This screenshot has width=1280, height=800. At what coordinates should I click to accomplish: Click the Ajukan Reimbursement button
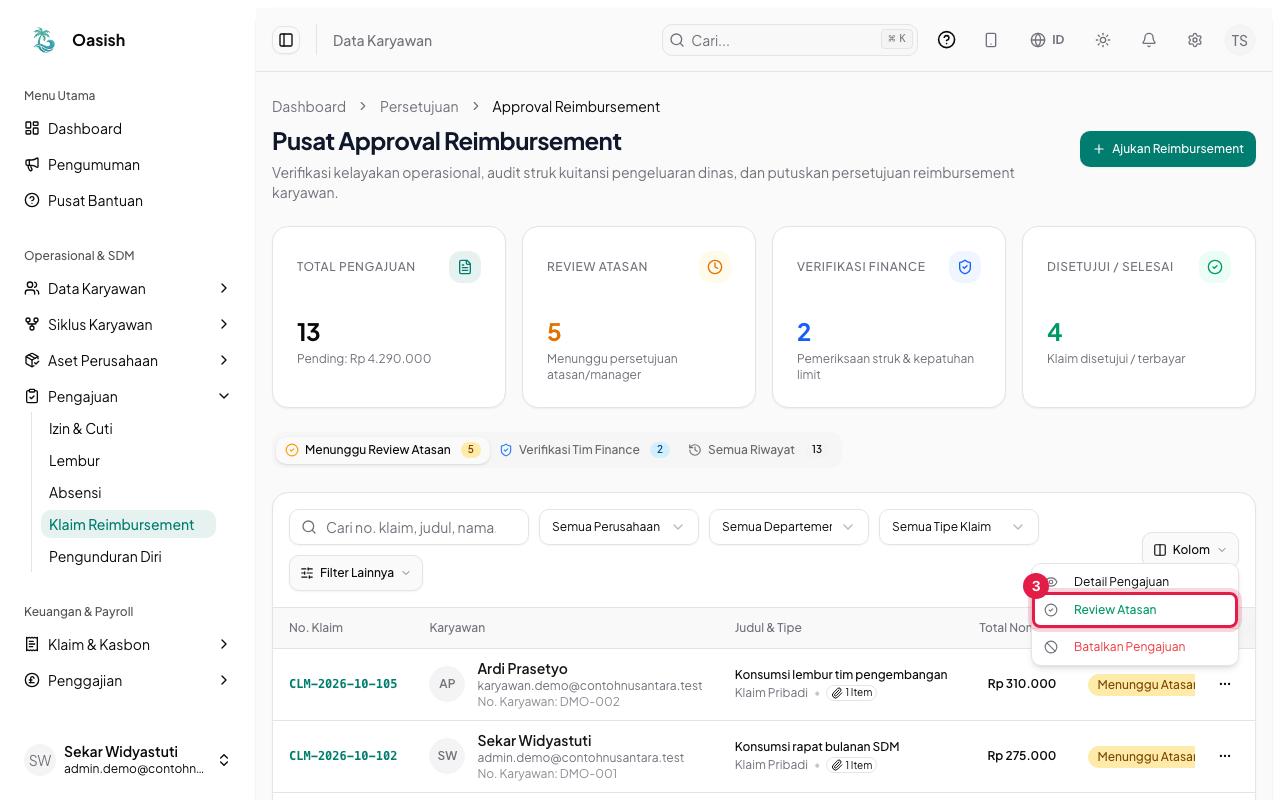pos(1168,149)
